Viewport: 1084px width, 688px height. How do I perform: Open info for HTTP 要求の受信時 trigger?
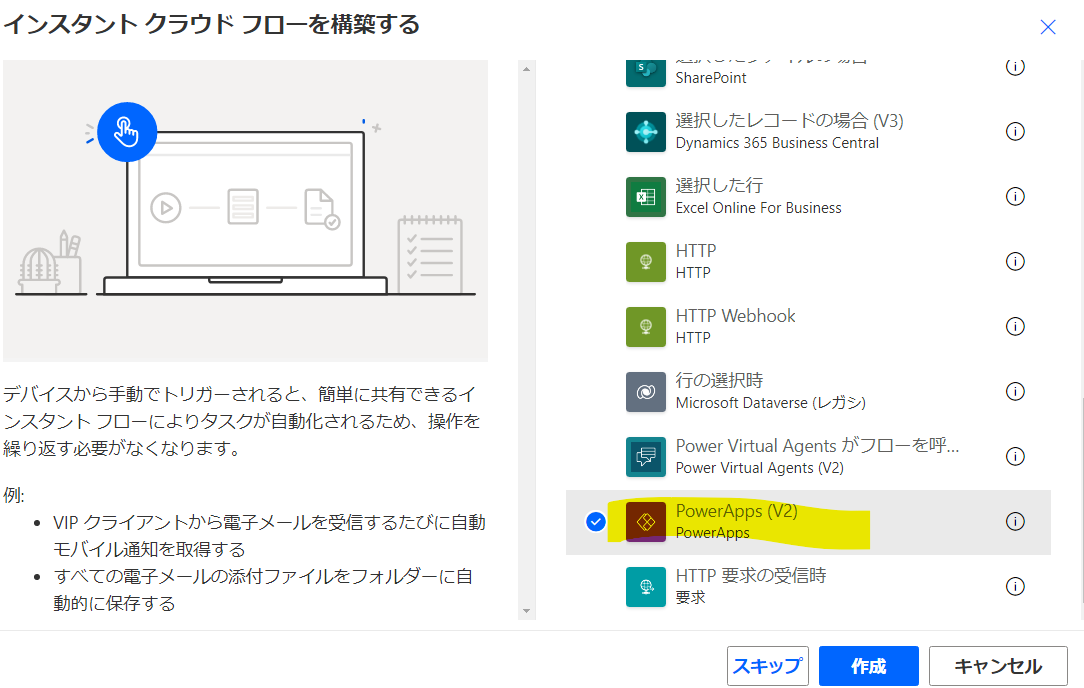point(1015,586)
